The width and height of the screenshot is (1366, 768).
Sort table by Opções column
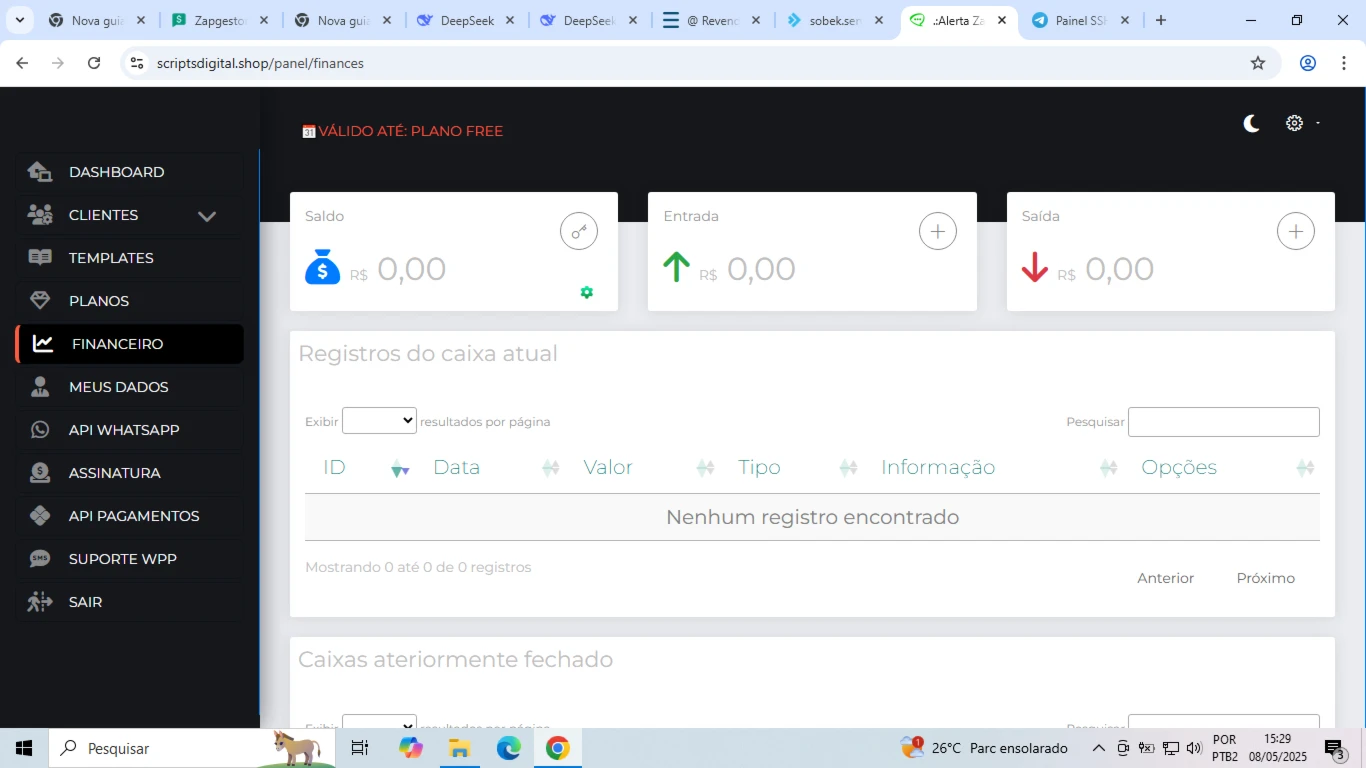pyautogui.click(x=1221, y=468)
